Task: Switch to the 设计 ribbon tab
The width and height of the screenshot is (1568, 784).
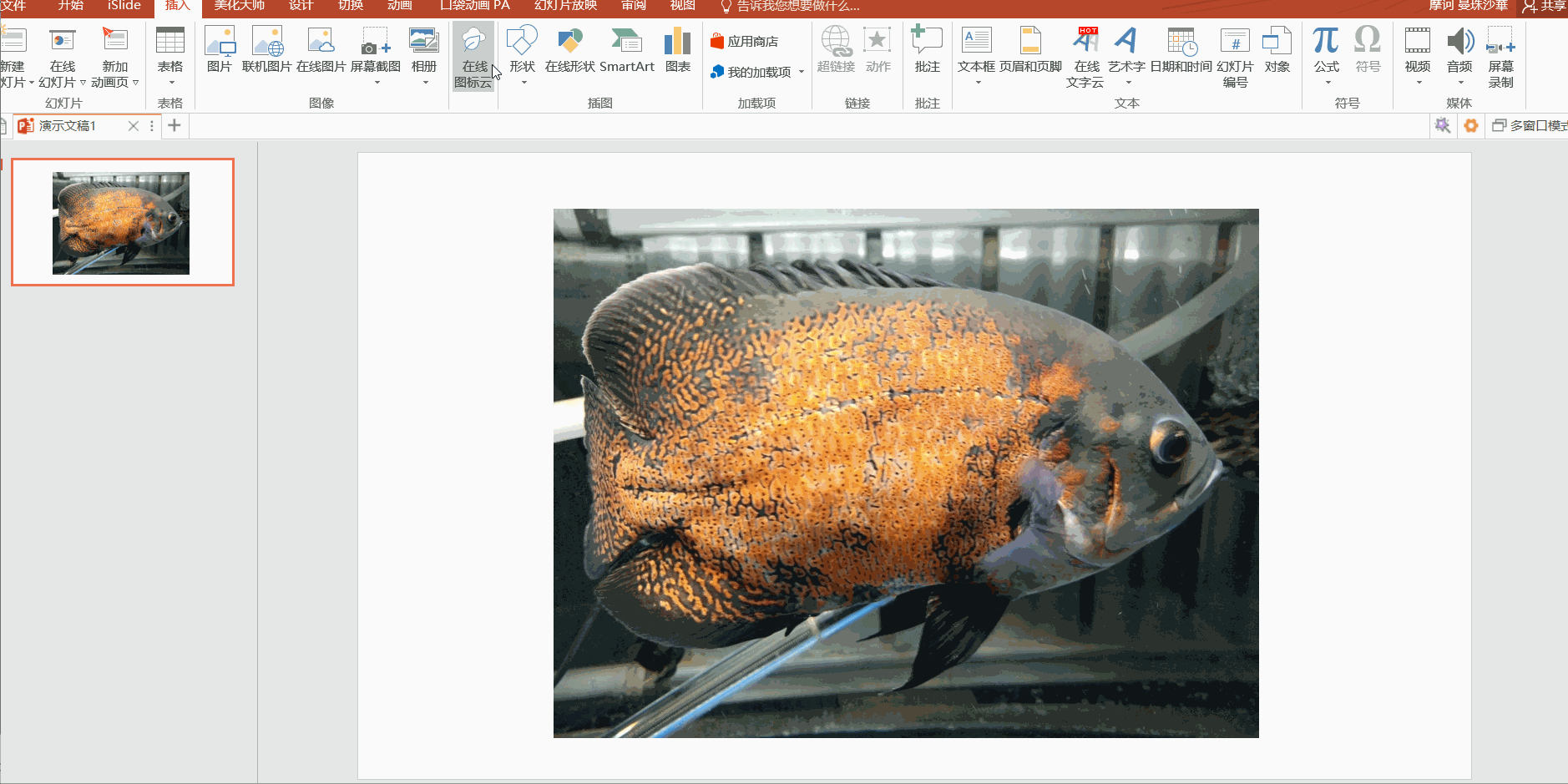Action: click(x=301, y=6)
